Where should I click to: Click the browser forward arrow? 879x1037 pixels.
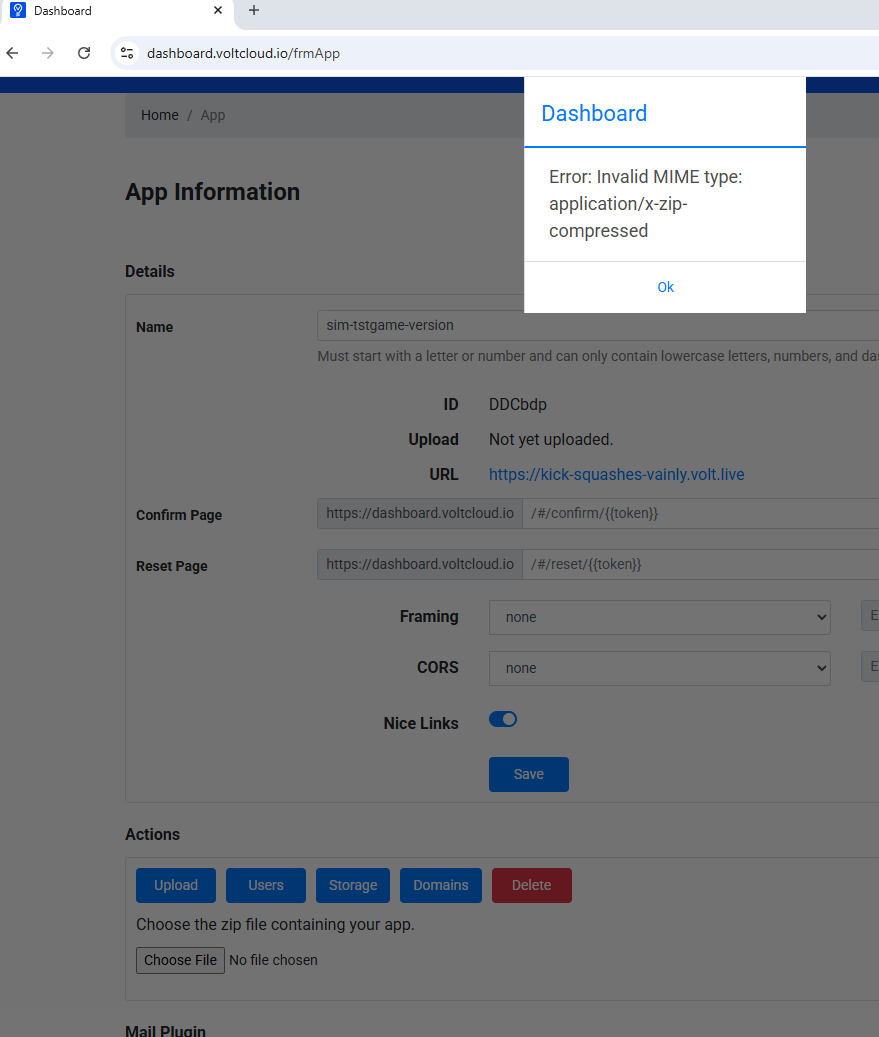pyautogui.click(x=48, y=53)
